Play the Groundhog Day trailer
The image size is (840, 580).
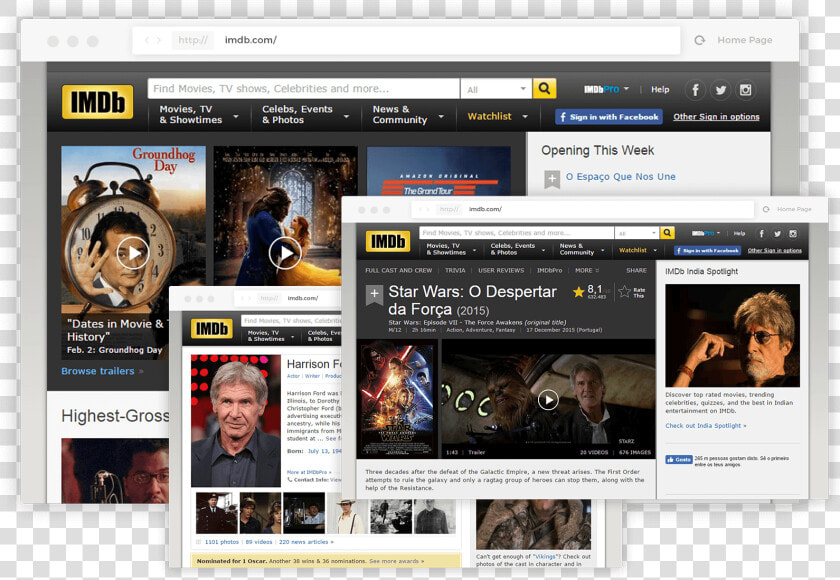click(133, 253)
